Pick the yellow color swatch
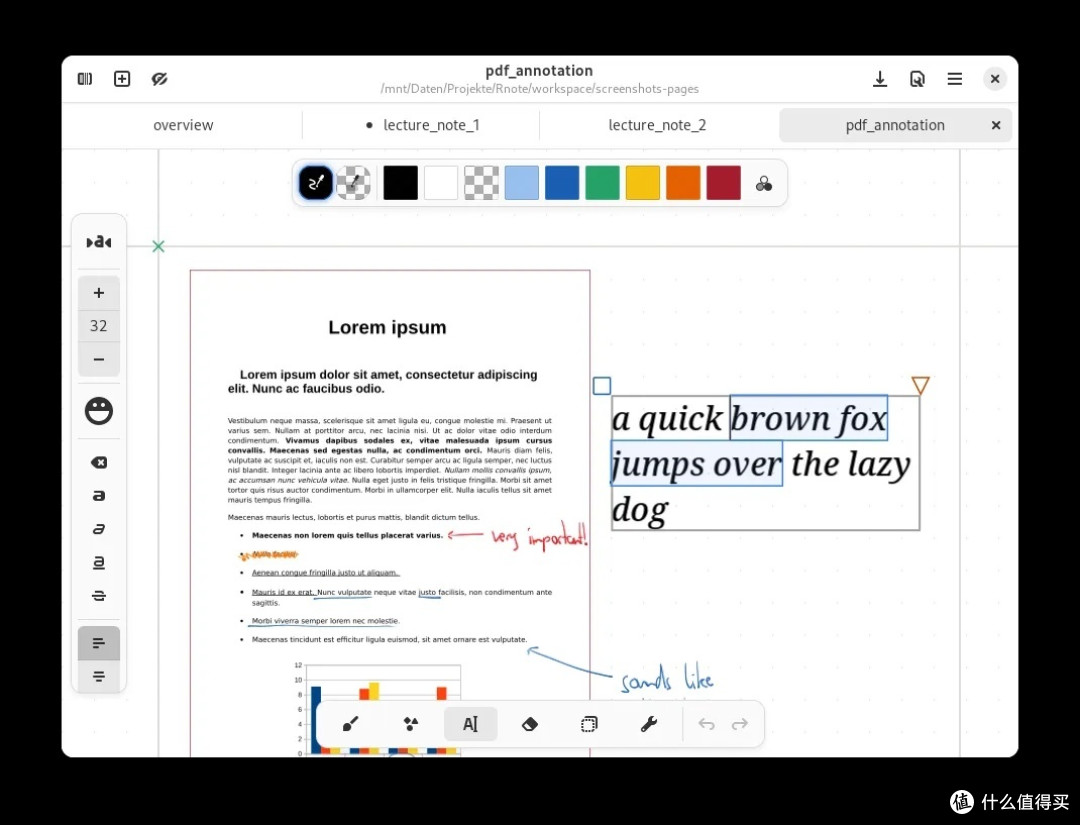Viewport: 1080px width, 825px height. [643, 182]
